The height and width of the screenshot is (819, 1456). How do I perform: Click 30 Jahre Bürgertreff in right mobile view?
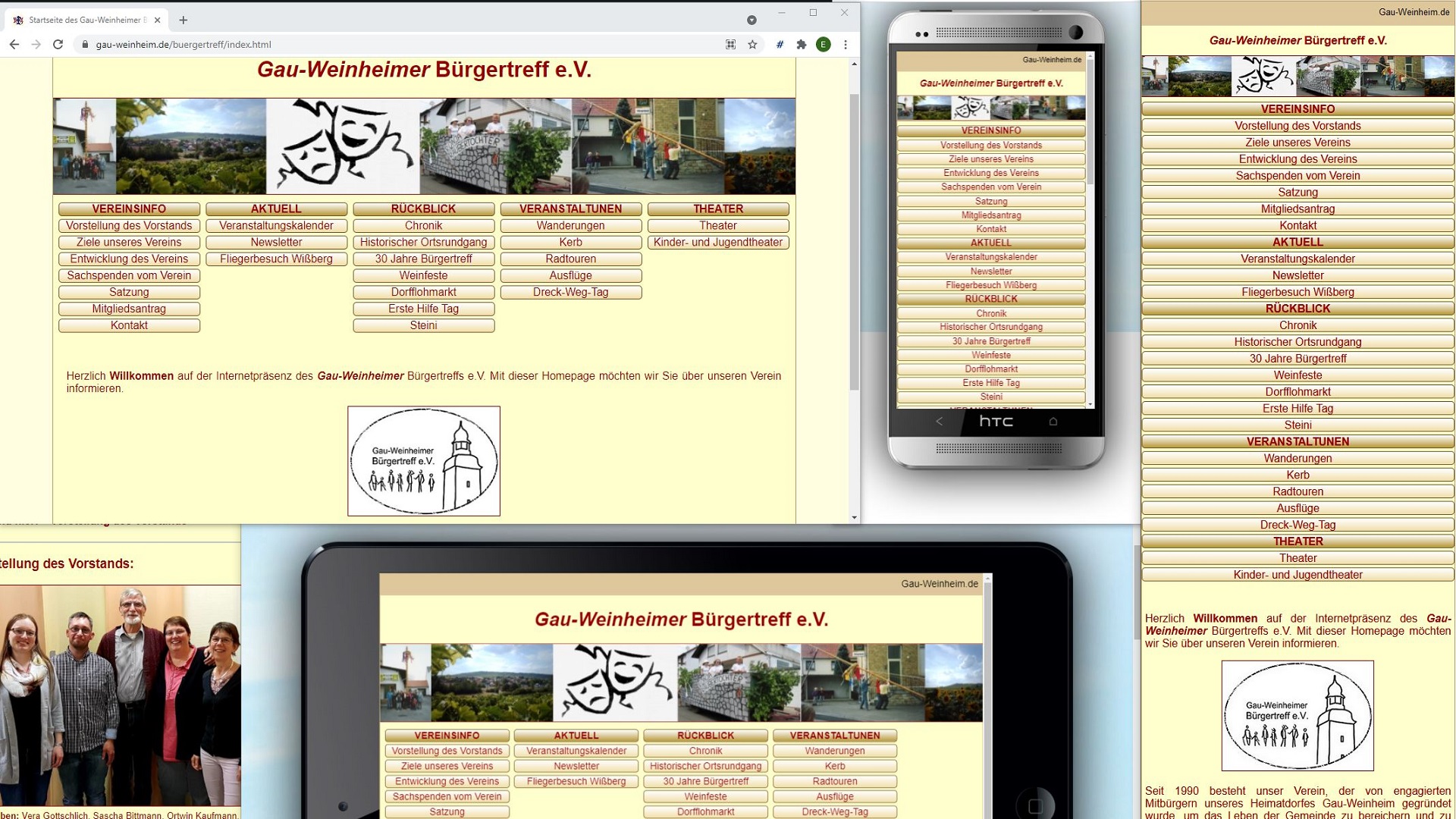click(x=1298, y=358)
